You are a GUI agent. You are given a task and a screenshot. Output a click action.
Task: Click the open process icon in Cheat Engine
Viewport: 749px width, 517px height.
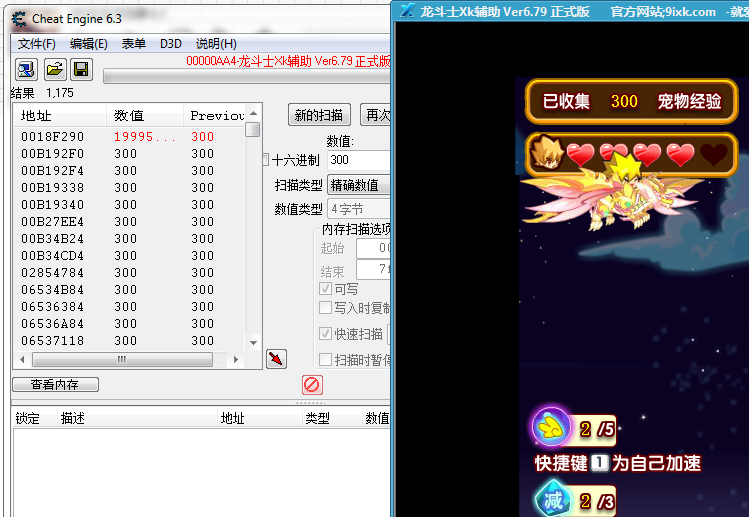(26, 70)
